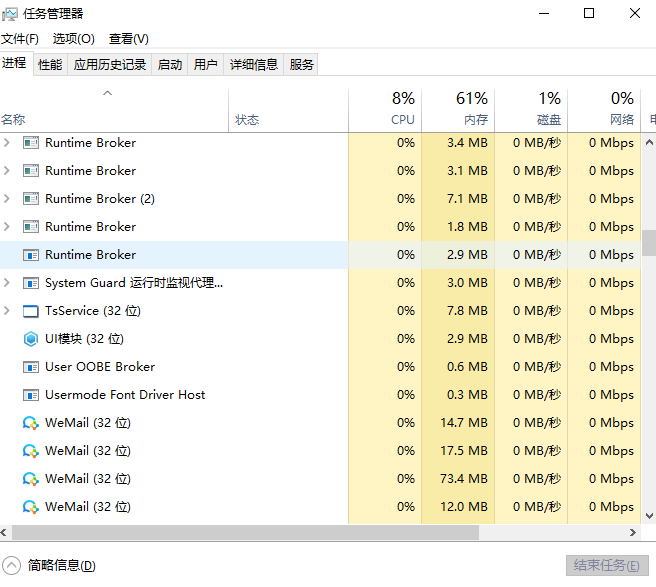The width and height of the screenshot is (656, 587).
Task: Click the User OOBE Broker process icon
Action: pyautogui.click(x=31, y=367)
